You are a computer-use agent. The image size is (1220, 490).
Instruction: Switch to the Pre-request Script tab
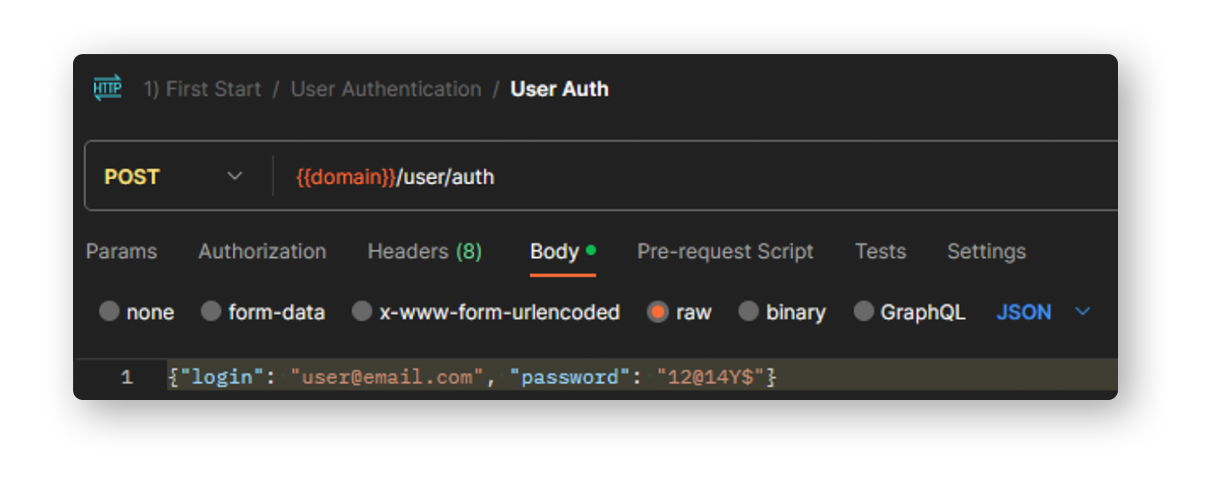725,251
